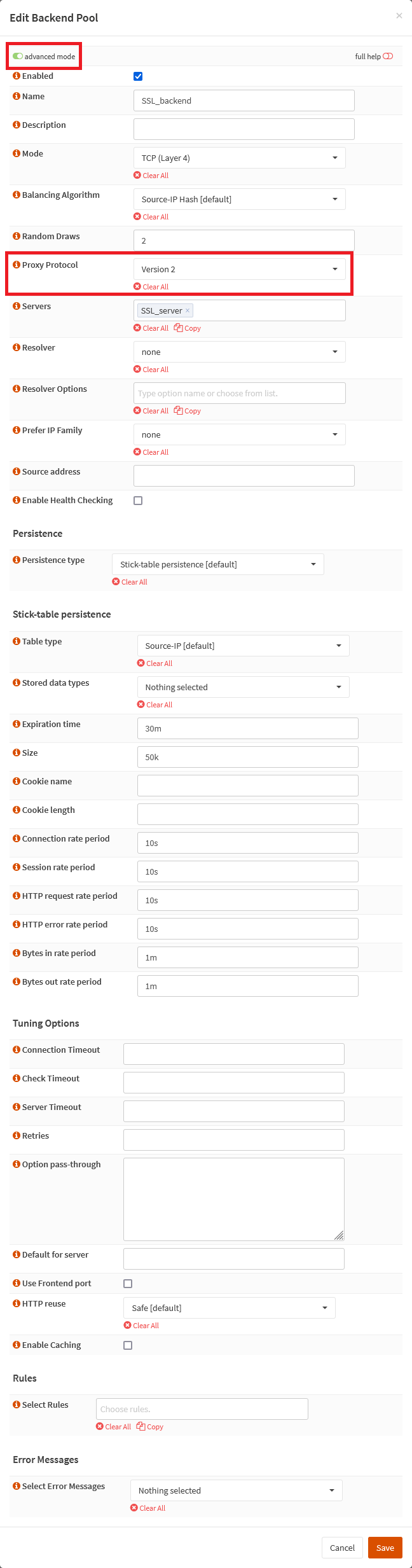
Task: Click the Save button
Action: 385,1548
